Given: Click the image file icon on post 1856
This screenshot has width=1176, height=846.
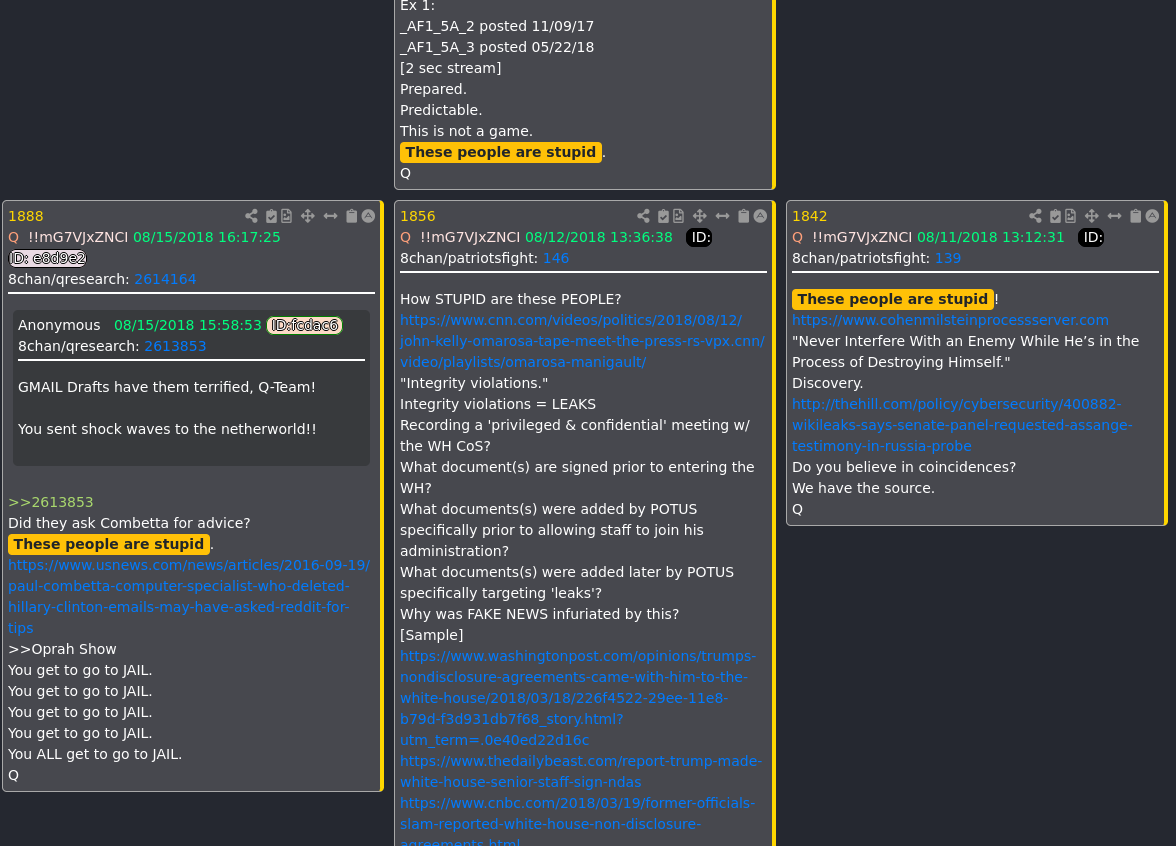Looking at the screenshot, I should 679,216.
